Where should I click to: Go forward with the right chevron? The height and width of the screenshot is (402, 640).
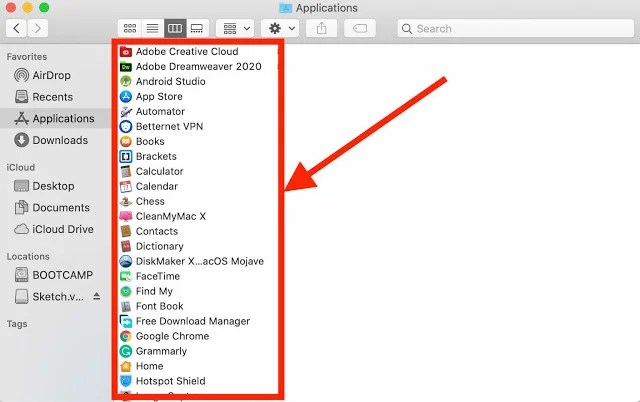coord(38,28)
